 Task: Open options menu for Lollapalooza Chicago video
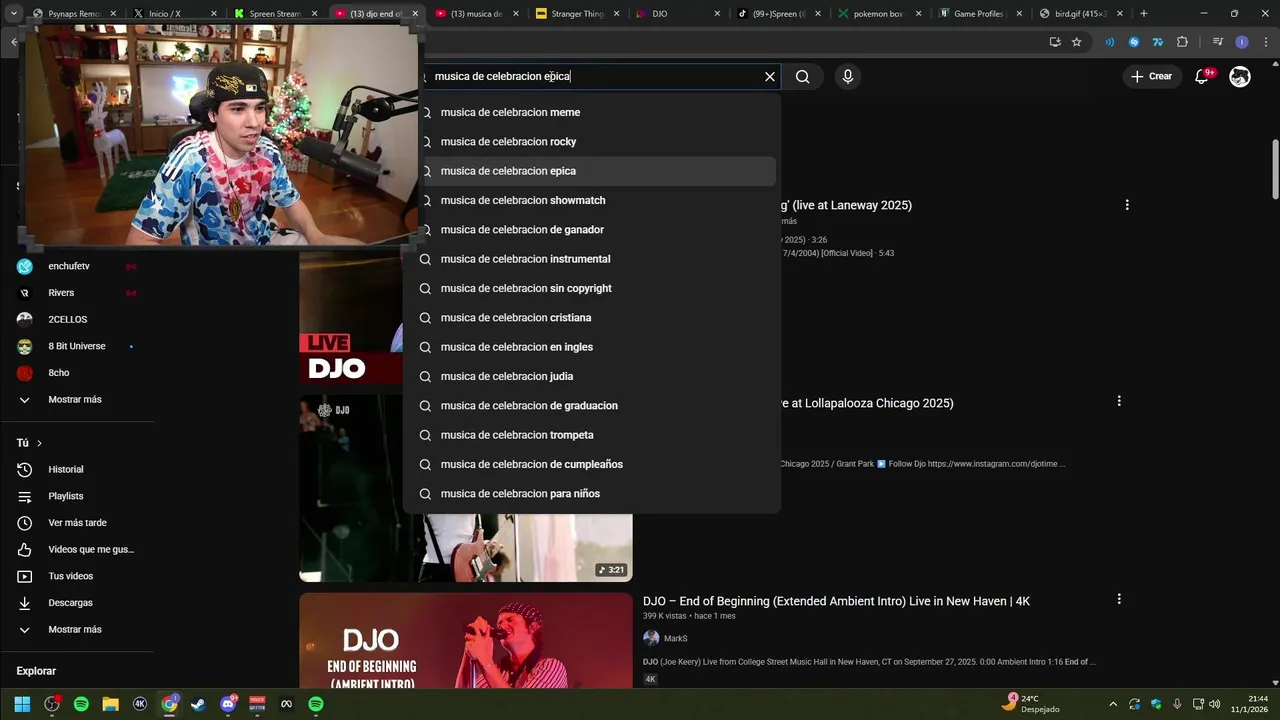(1119, 401)
